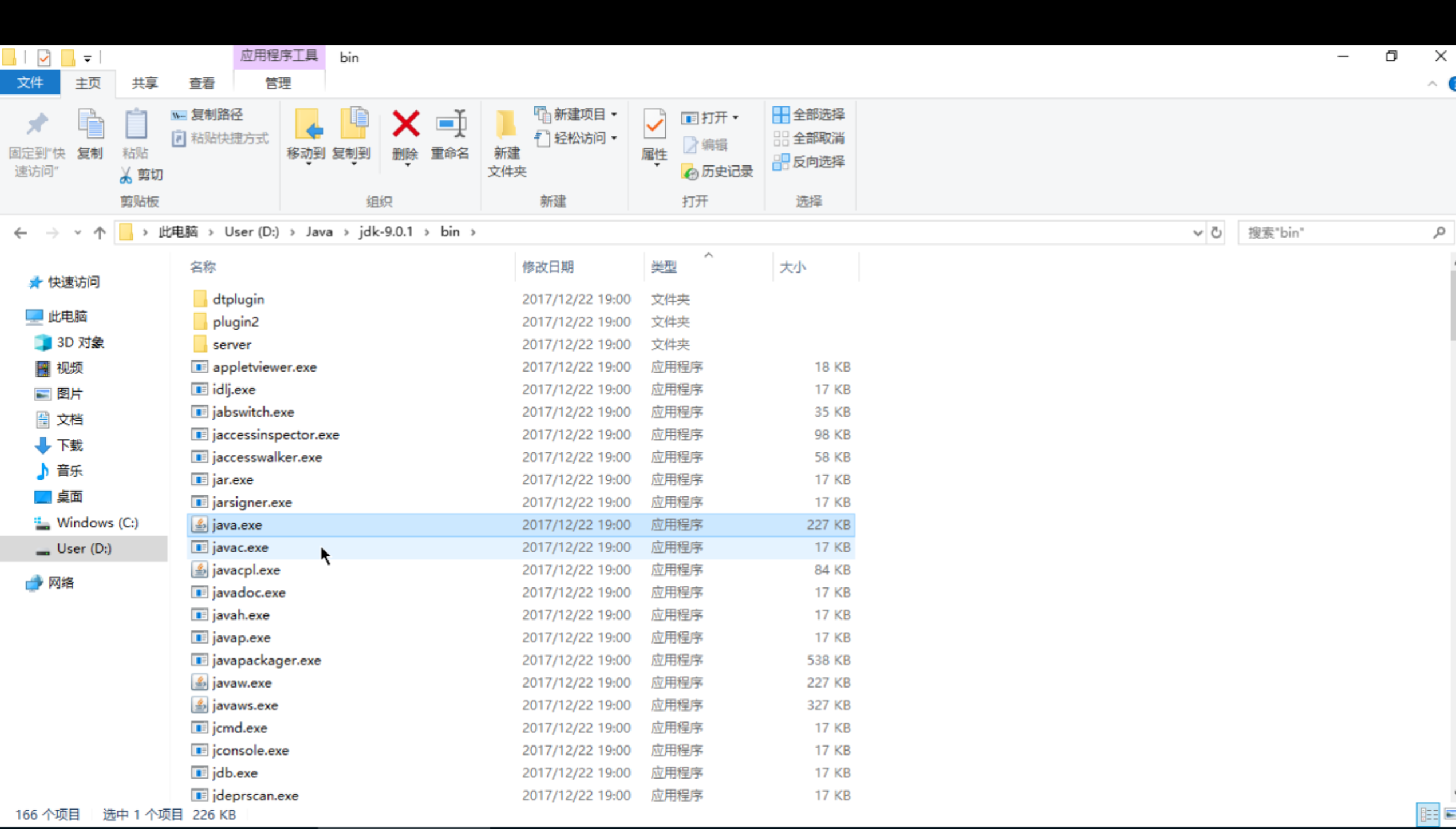This screenshot has height=829, width=1456.
Task: Expand the address bar history dropdown arrow
Action: (1197, 232)
